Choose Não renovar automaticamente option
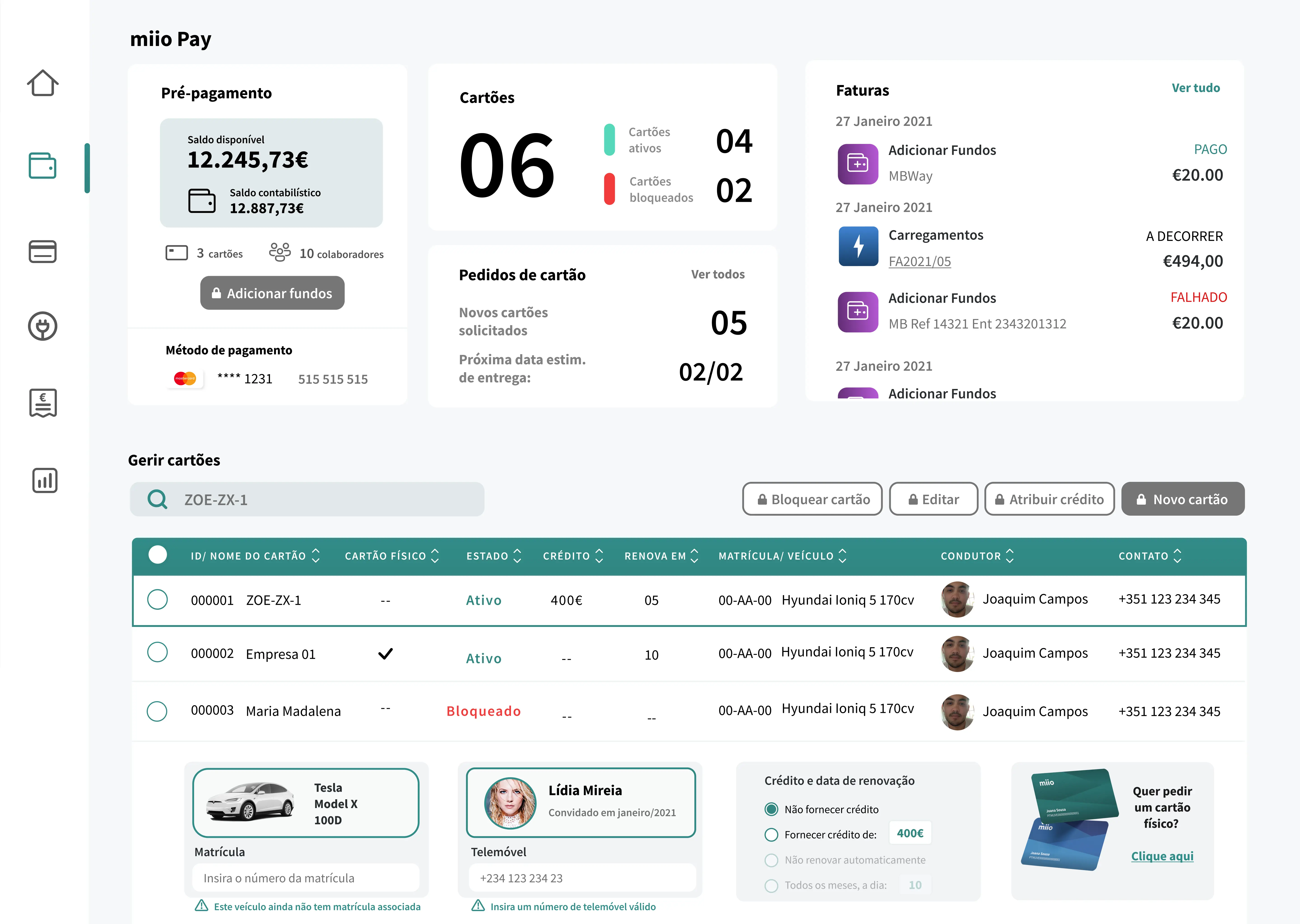Screen dimensions: 1300x924 point(771,860)
